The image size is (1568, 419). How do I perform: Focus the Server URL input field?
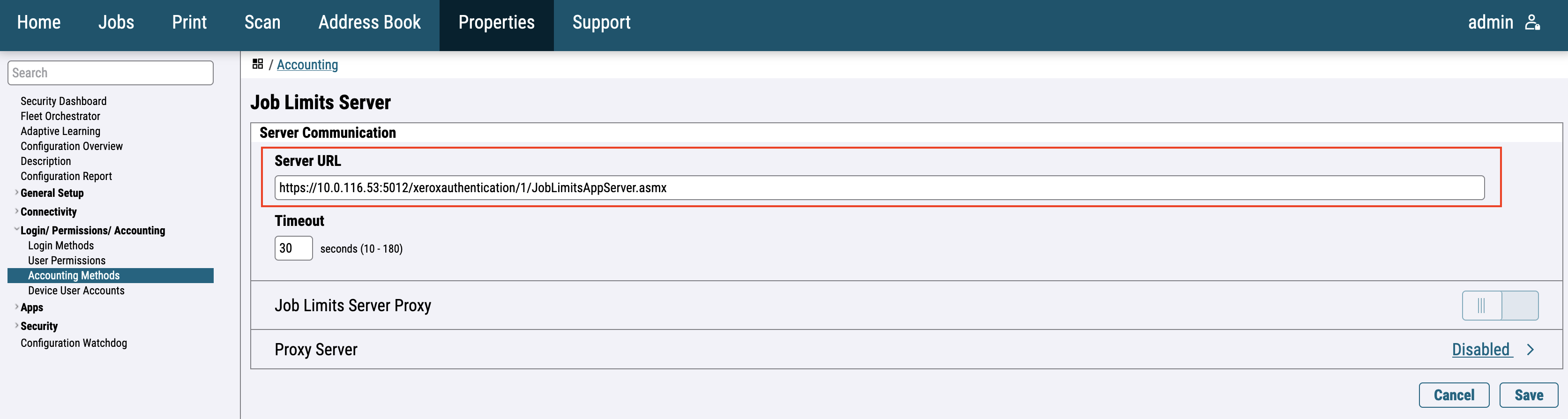[x=878, y=187]
